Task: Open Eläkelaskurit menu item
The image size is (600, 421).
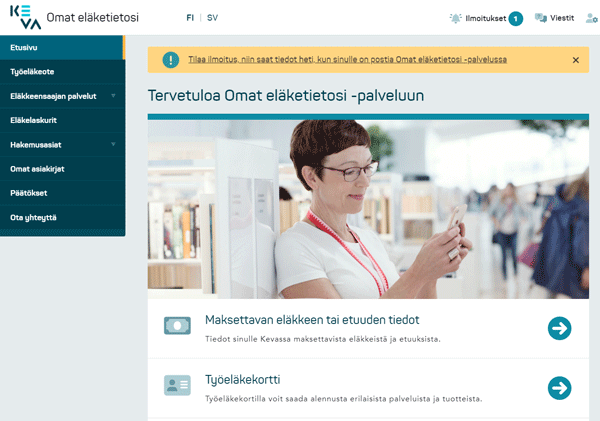Action: (x=62, y=121)
